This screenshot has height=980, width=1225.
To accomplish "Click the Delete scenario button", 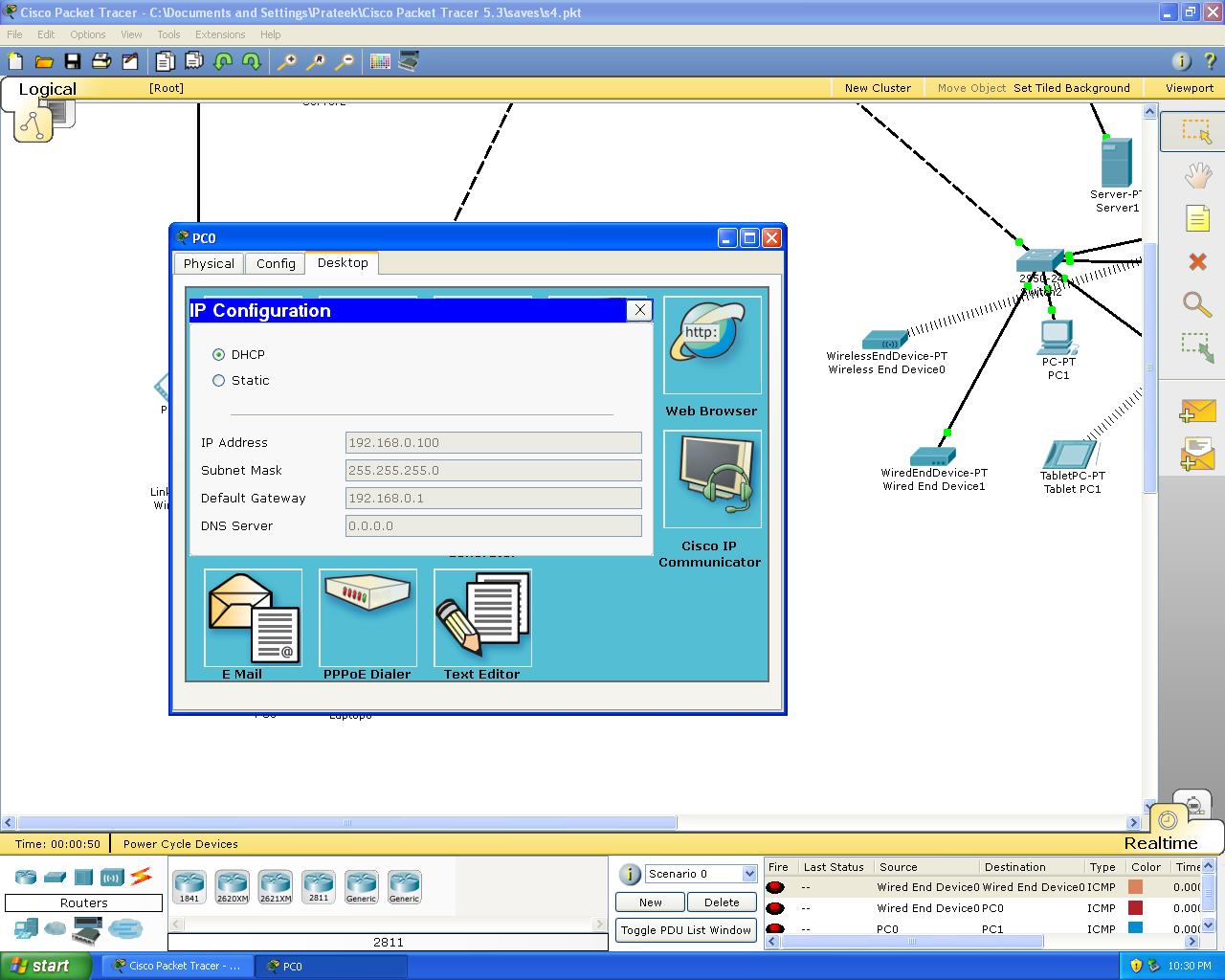I will coord(722,902).
